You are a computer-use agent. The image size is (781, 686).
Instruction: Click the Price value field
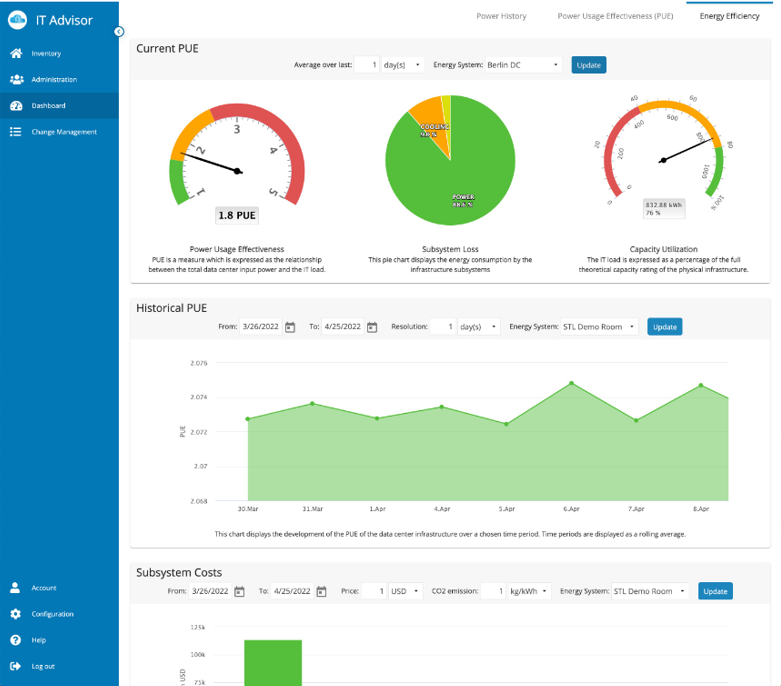(374, 591)
